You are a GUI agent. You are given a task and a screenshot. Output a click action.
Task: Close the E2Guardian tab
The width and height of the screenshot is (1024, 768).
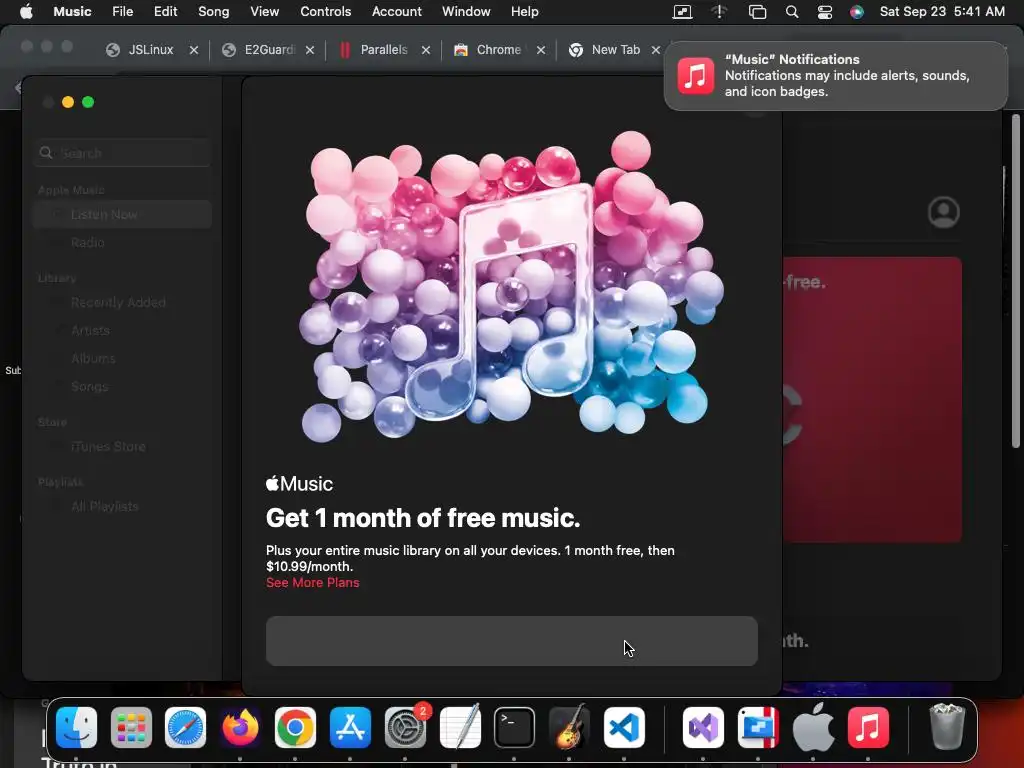(310, 50)
